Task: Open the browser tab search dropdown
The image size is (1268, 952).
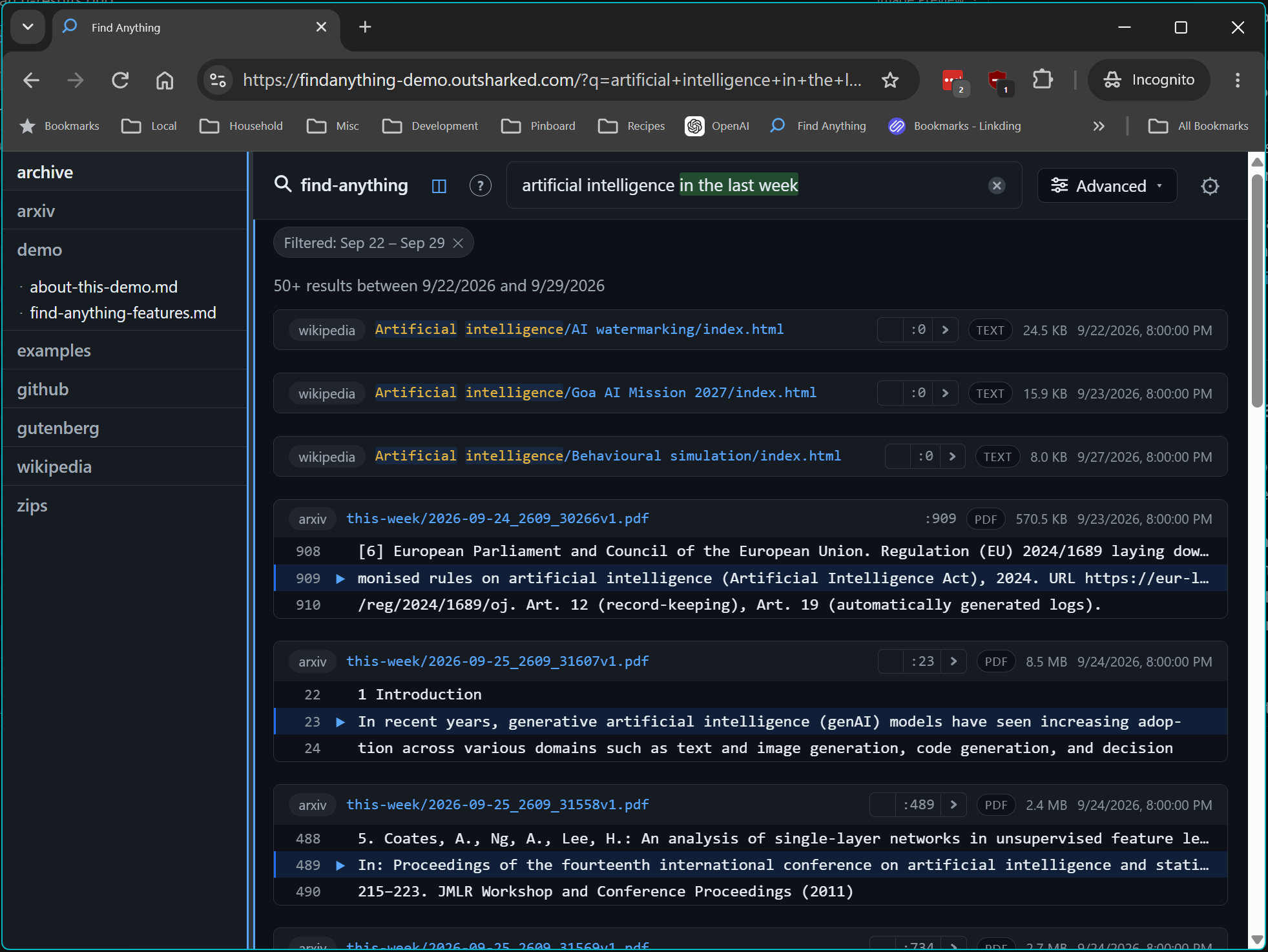Action: (28, 27)
